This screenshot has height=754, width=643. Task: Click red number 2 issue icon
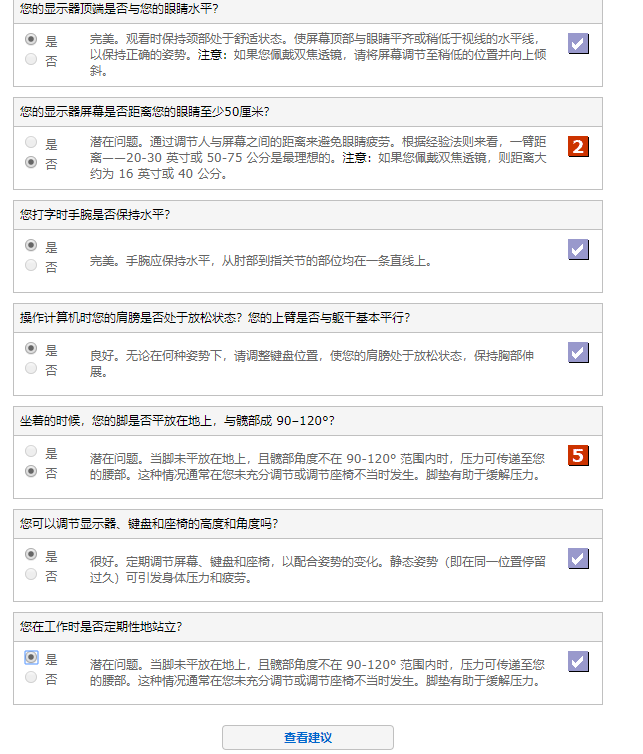pyautogui.click(x=578, y=147)
